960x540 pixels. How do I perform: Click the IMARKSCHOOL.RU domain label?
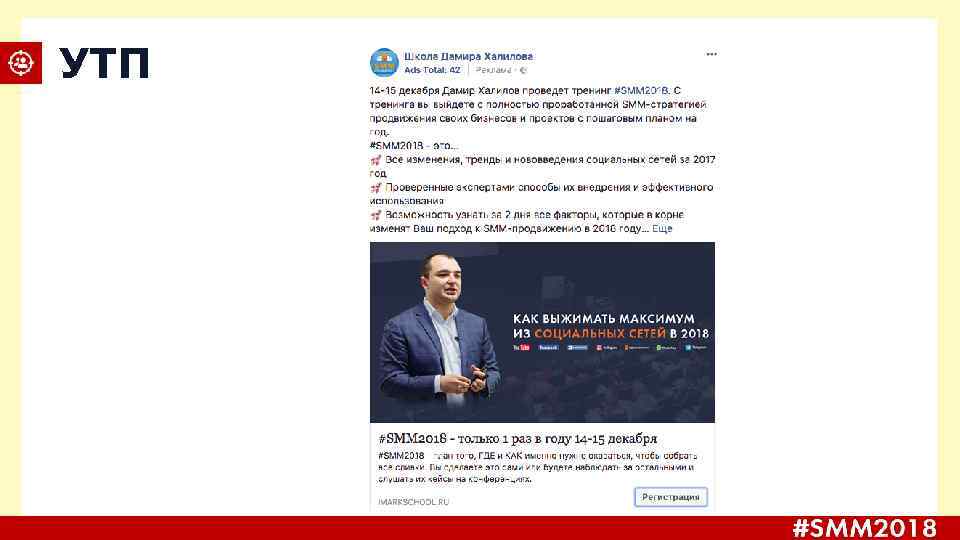(x=413, y=502)
